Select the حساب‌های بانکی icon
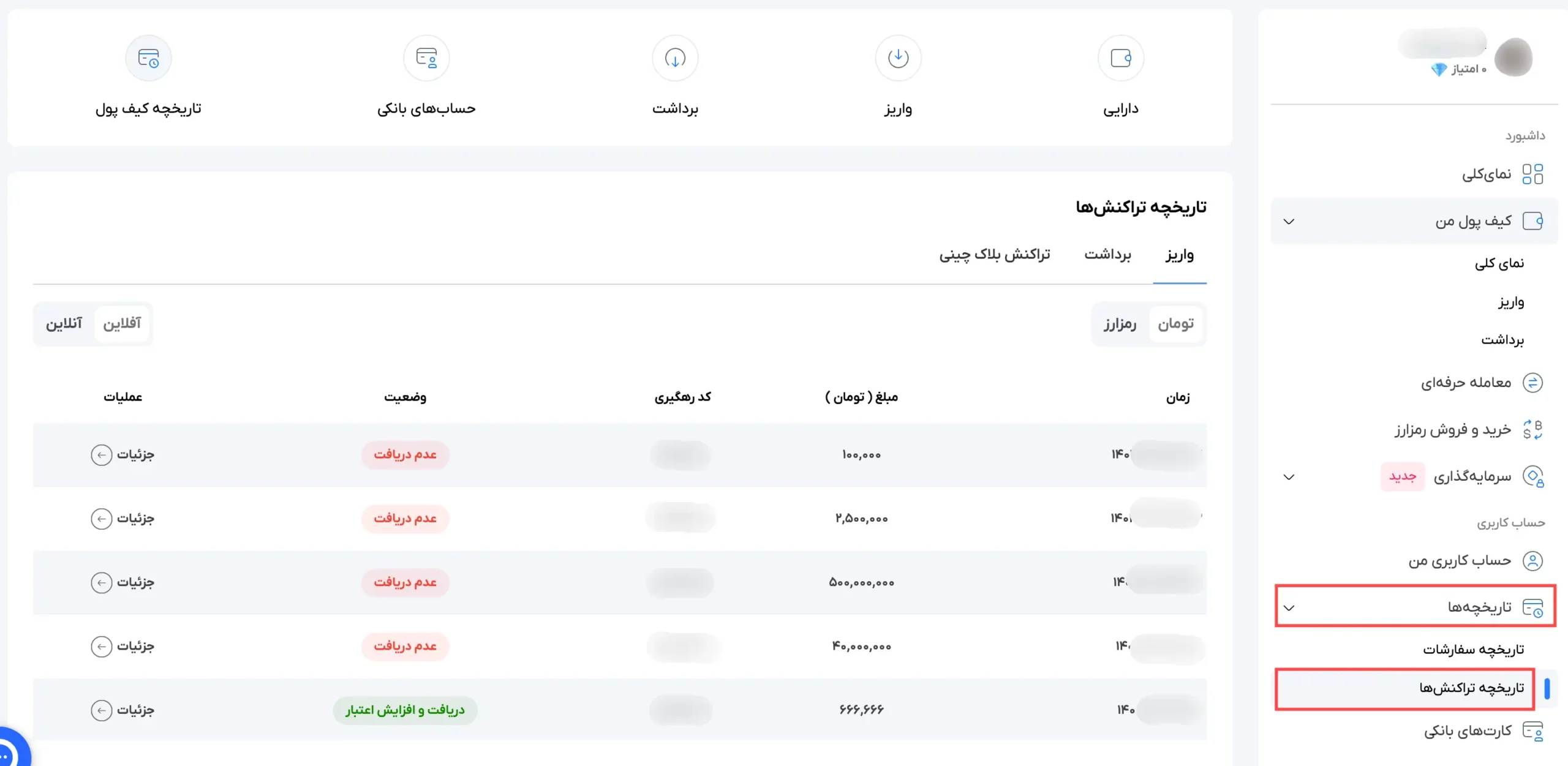The image size is (1568, 766). (427, 58)
